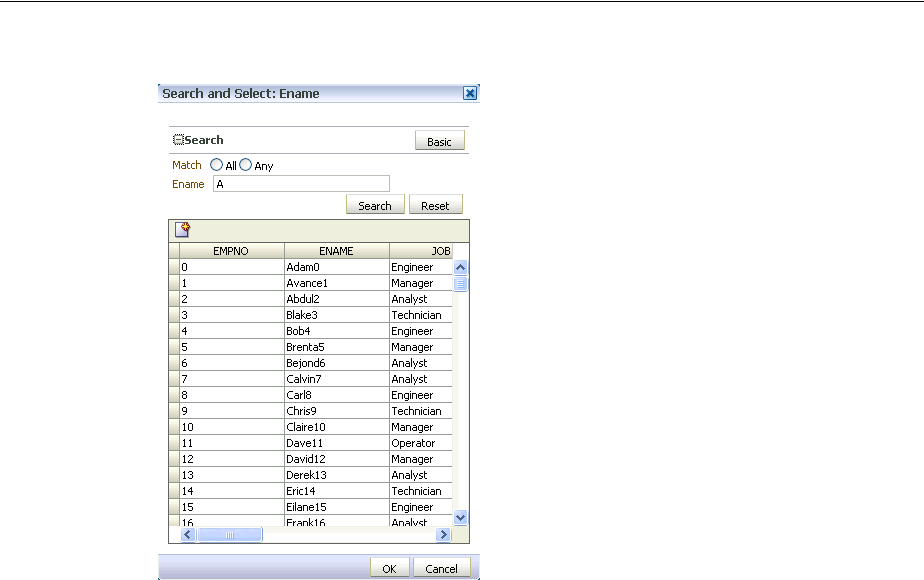Click EMPNO cell with value 10
Viewport: 924px width, 580px height.
tap(232, 427)
